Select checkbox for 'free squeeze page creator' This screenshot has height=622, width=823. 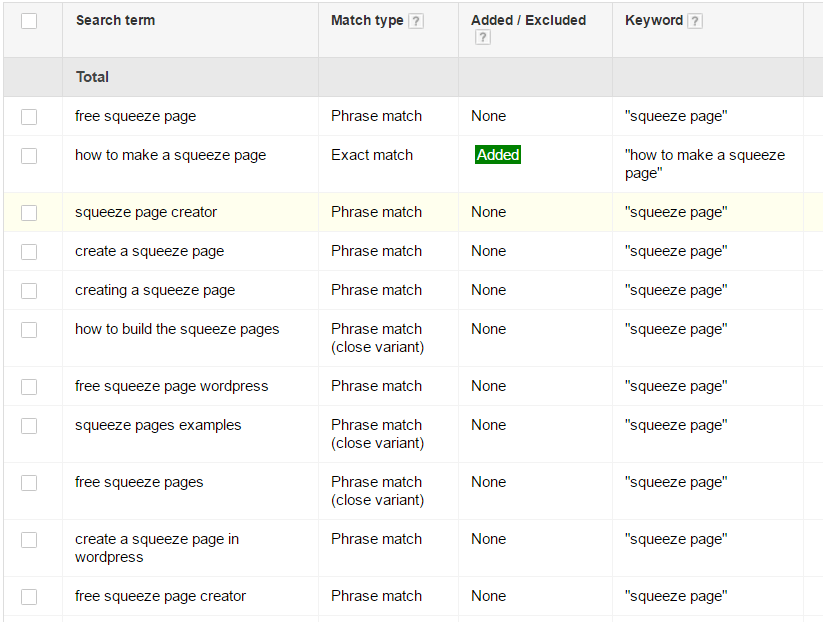coord(29,597)
